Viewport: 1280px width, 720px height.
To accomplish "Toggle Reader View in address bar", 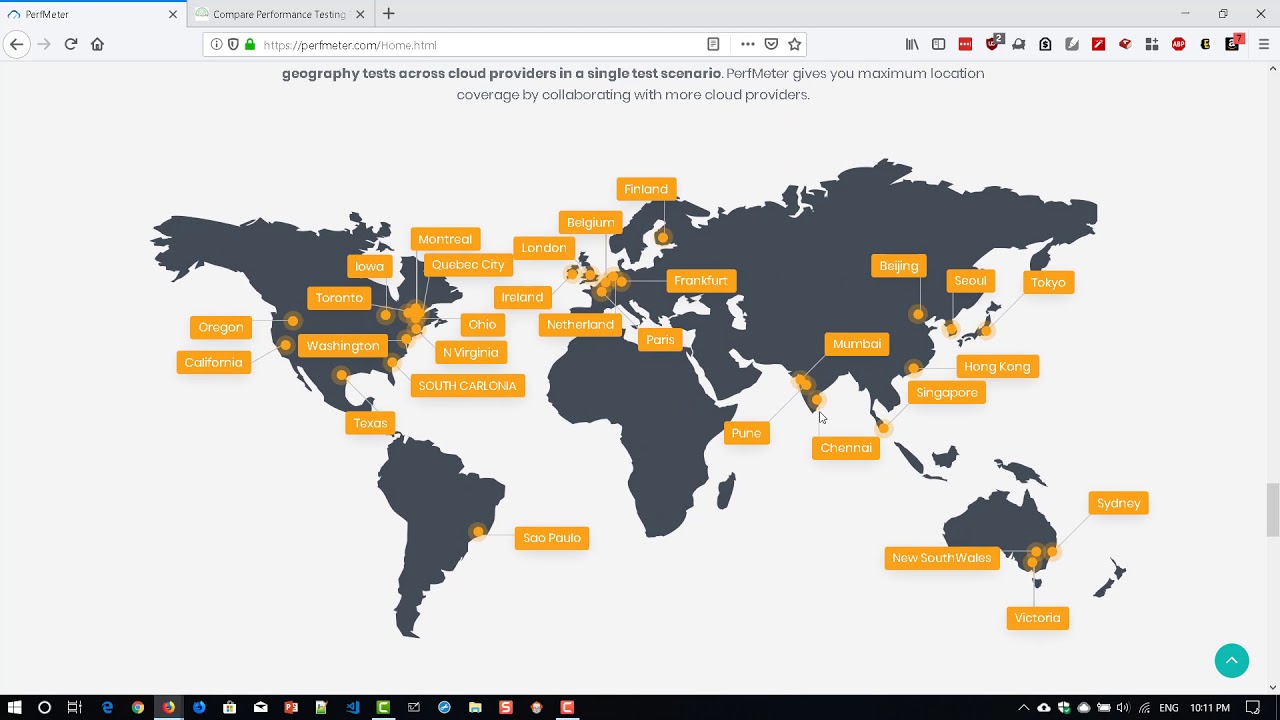I will tap(713, 44).
